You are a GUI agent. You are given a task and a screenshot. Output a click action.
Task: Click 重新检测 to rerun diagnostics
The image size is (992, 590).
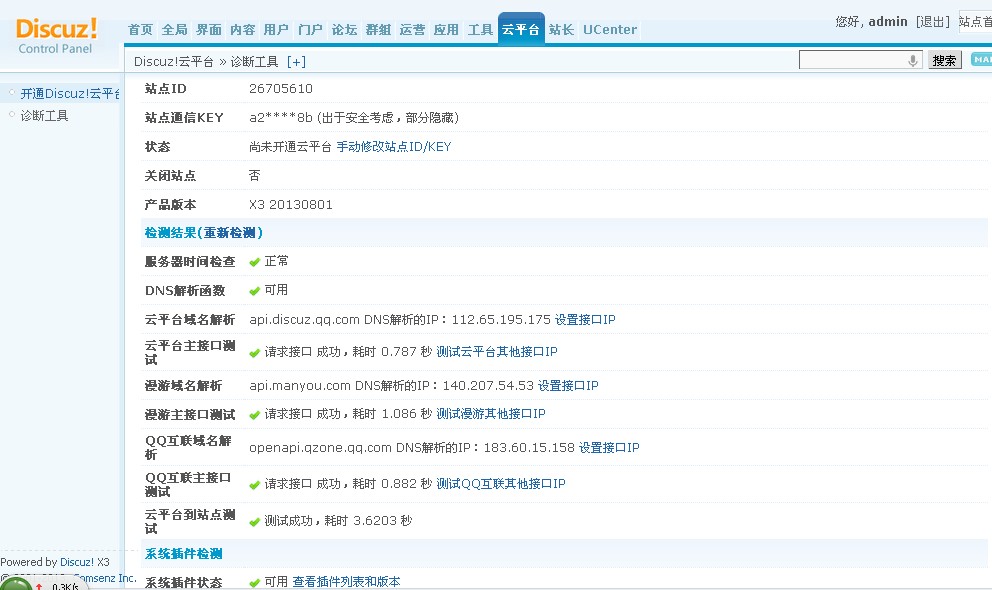pos(230,233)
